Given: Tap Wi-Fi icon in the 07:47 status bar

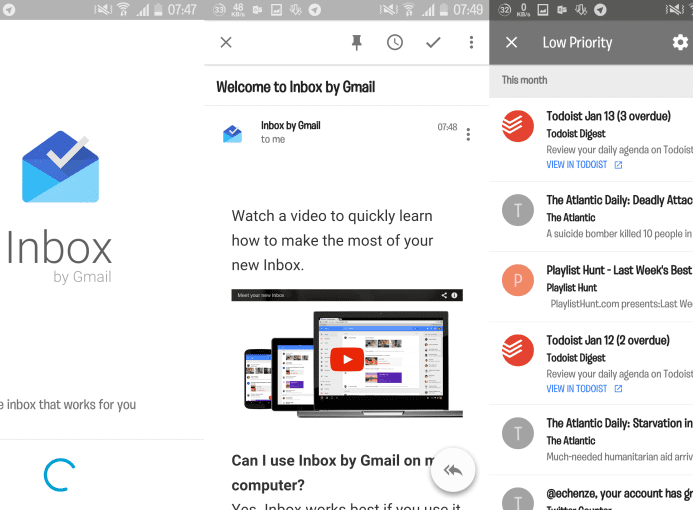Looking at the screenshot, I should [123, 10].
